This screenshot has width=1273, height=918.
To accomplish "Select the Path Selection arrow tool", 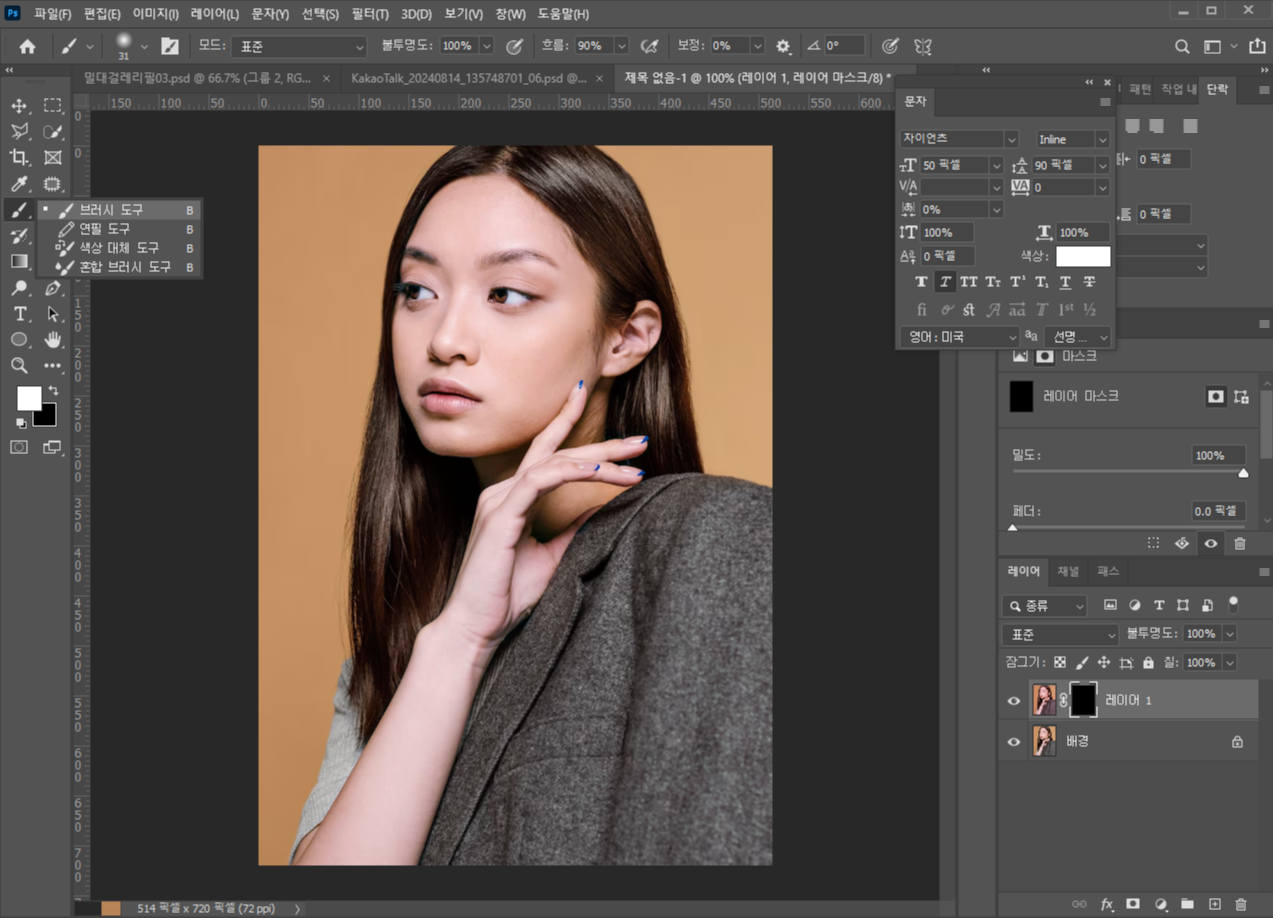I will tap(53, 314).
